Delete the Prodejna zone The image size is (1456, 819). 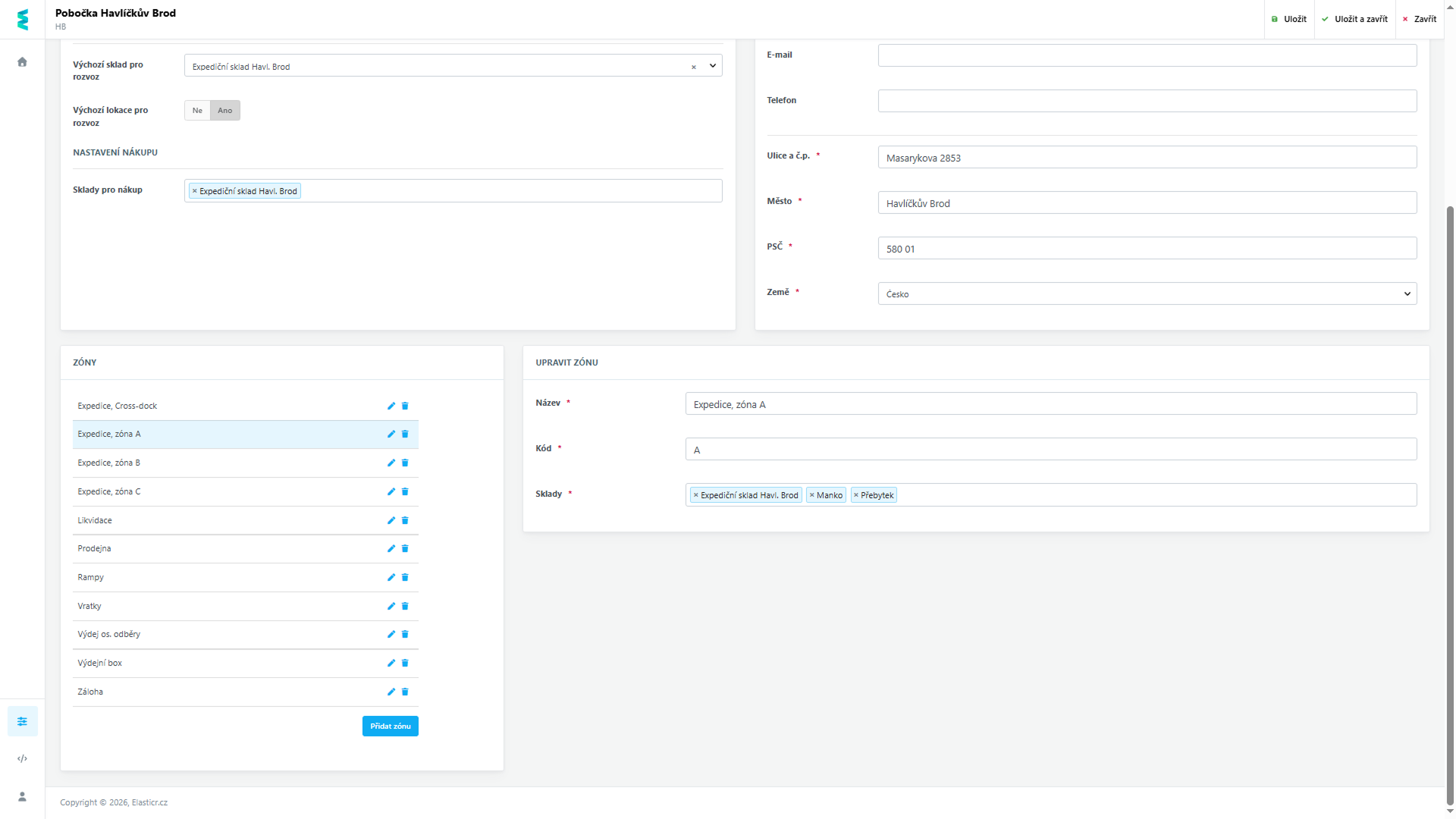click(405, 549)
